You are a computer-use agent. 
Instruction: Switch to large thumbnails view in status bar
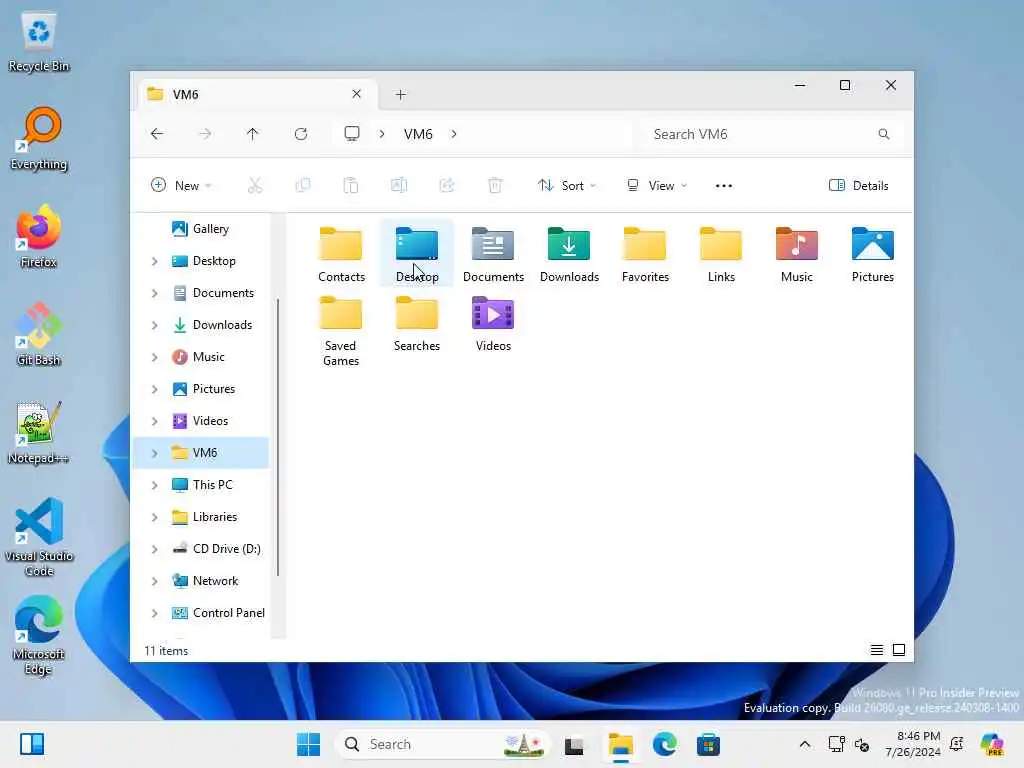click(x=899, y=650)
